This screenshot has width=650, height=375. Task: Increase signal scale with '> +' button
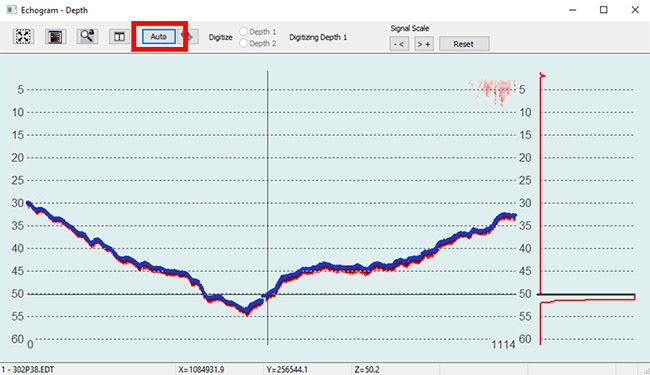(x=424, y=44)
